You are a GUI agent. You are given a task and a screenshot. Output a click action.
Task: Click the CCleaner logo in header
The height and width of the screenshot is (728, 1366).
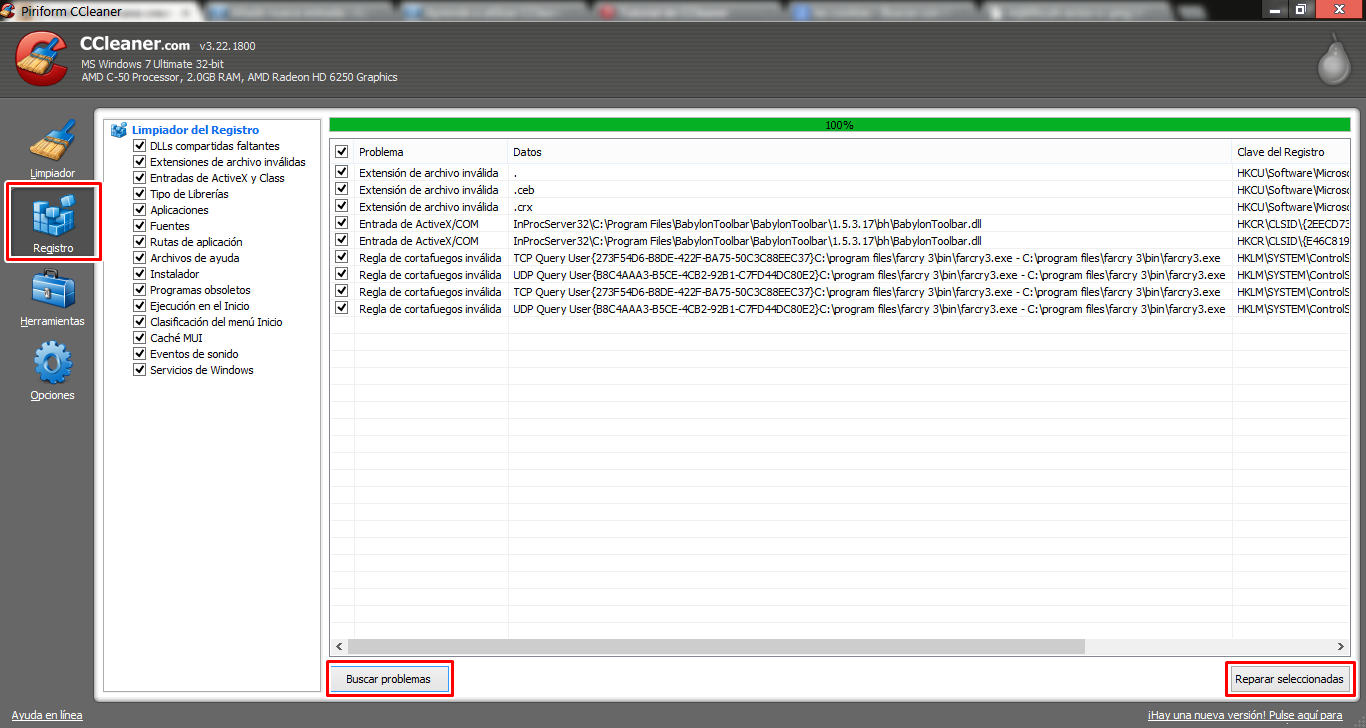coord(43,59)
